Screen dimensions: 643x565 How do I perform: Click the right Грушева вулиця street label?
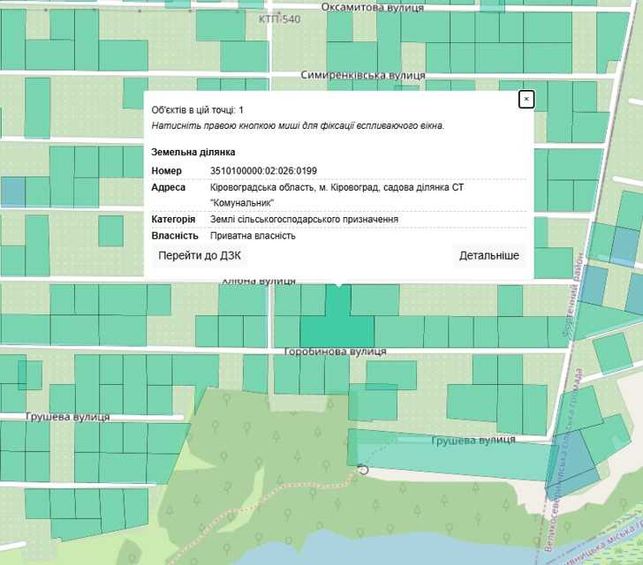click(473, 440)
